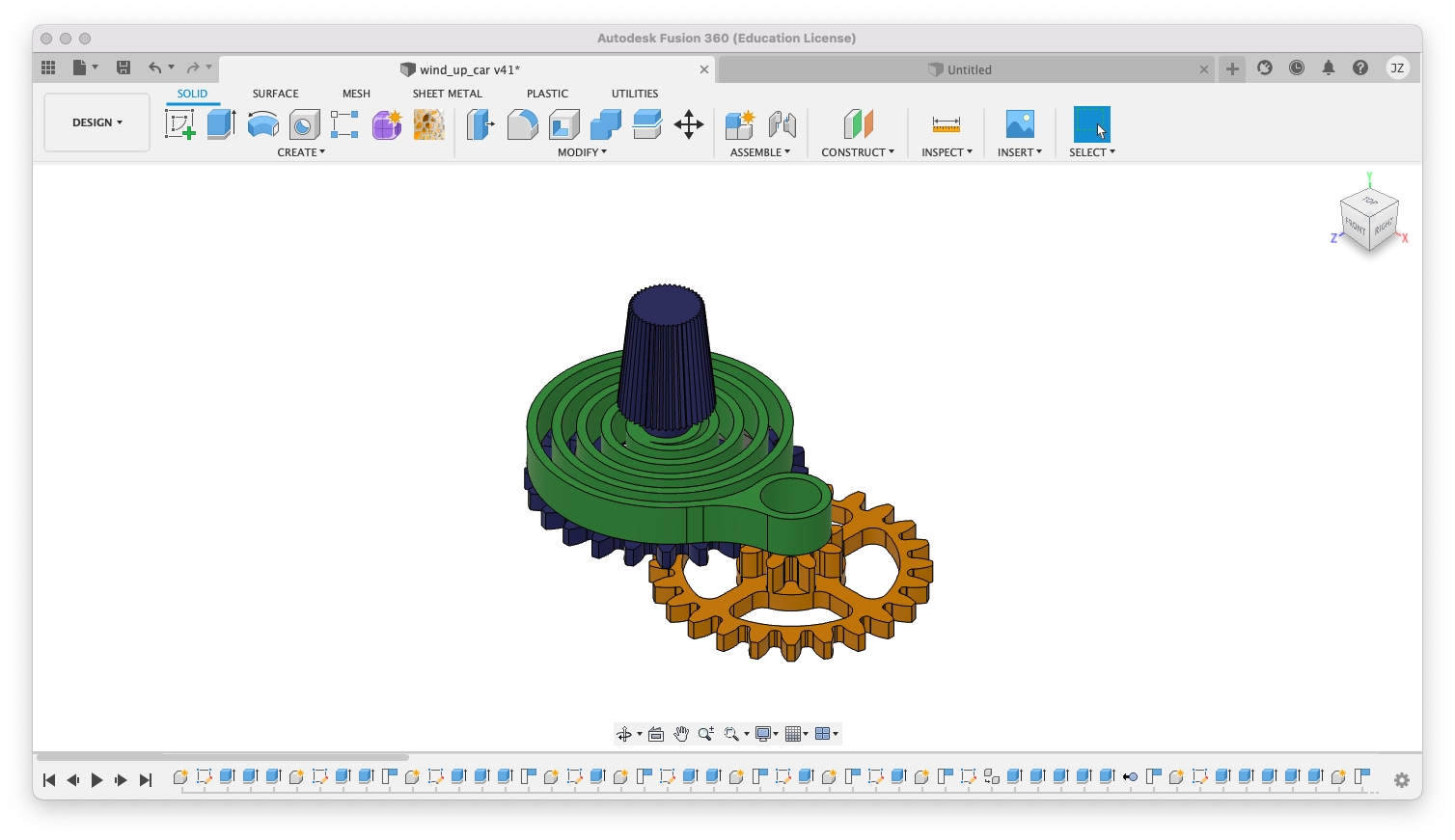Open the File menu dropdown
The width and height of the screenshot is (1455, 840).
click(x=85, y=68)
